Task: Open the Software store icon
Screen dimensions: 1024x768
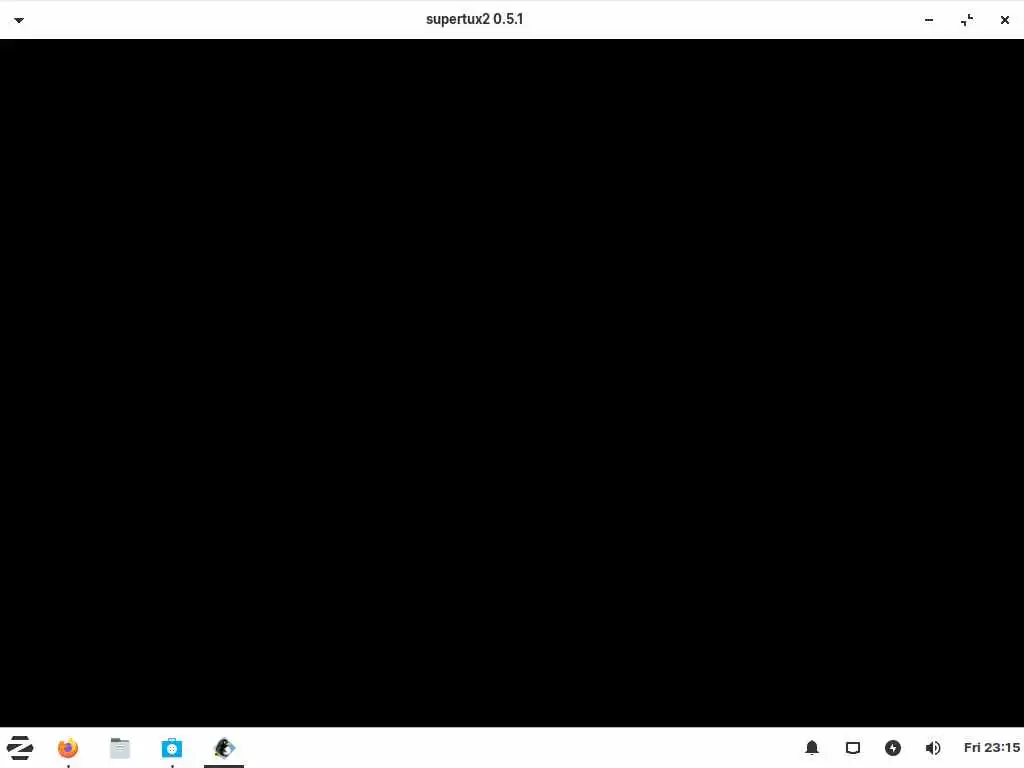Action: [172, 748]
